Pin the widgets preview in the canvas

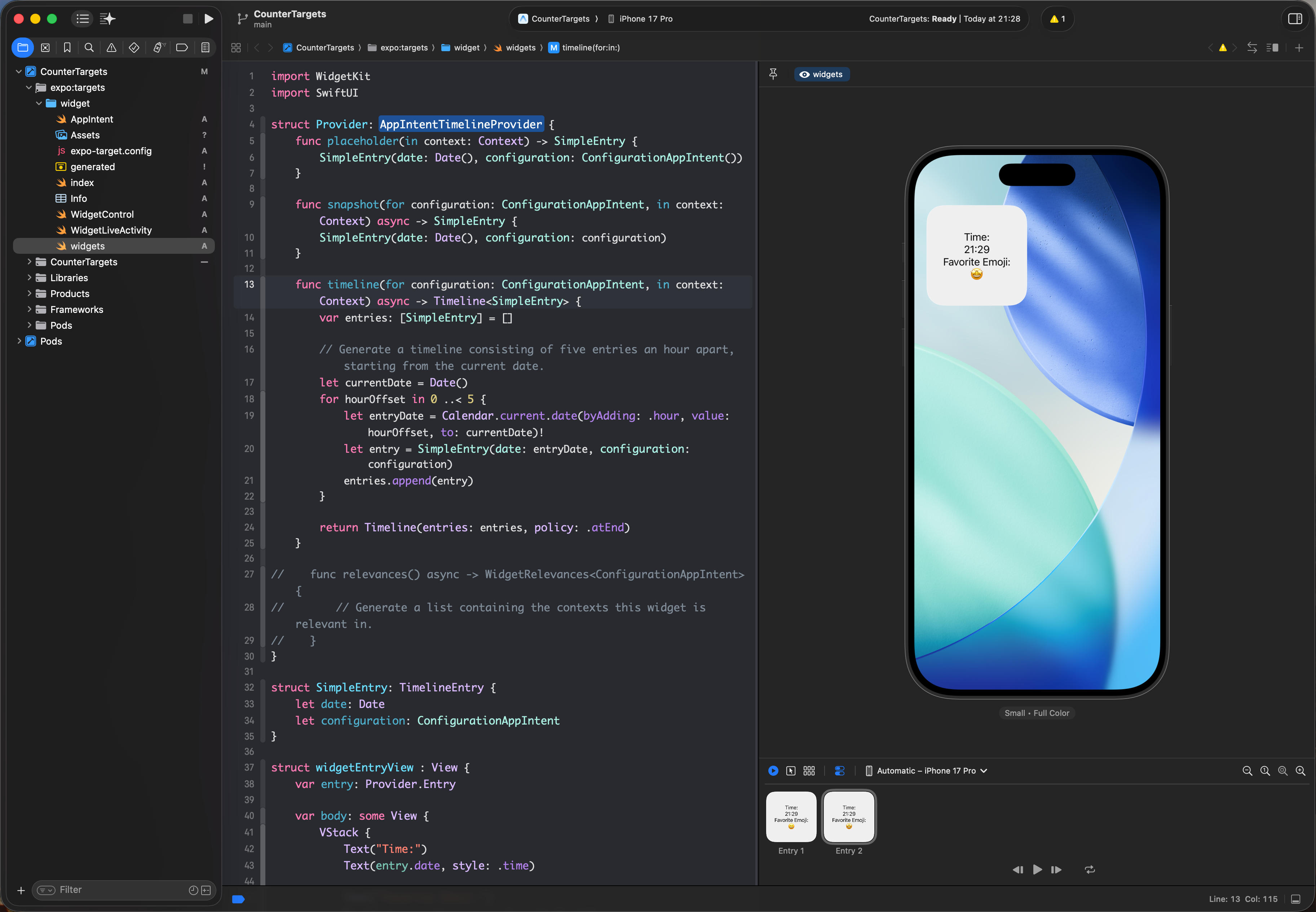(774, 74)
